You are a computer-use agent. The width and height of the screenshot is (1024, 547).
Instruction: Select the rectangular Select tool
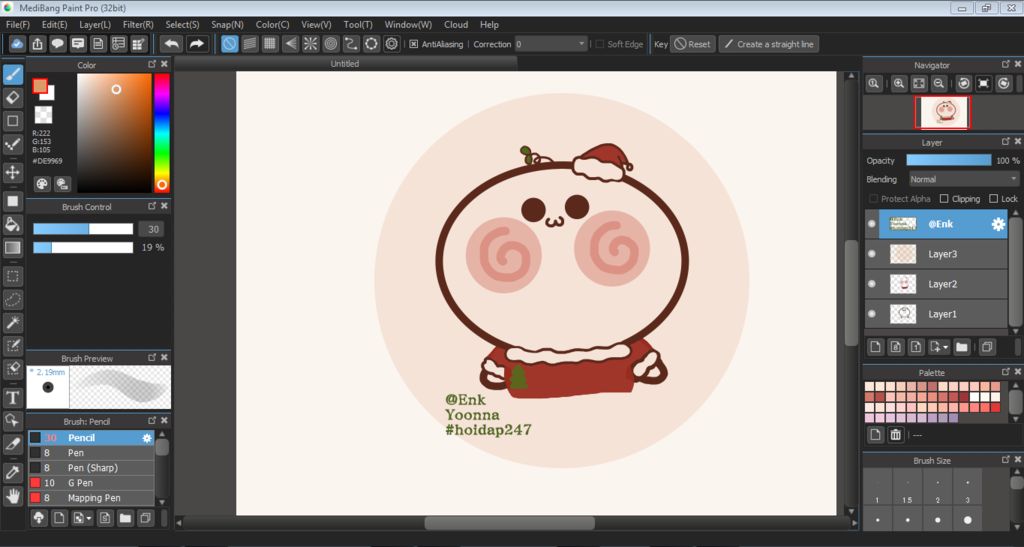(12, 276)
